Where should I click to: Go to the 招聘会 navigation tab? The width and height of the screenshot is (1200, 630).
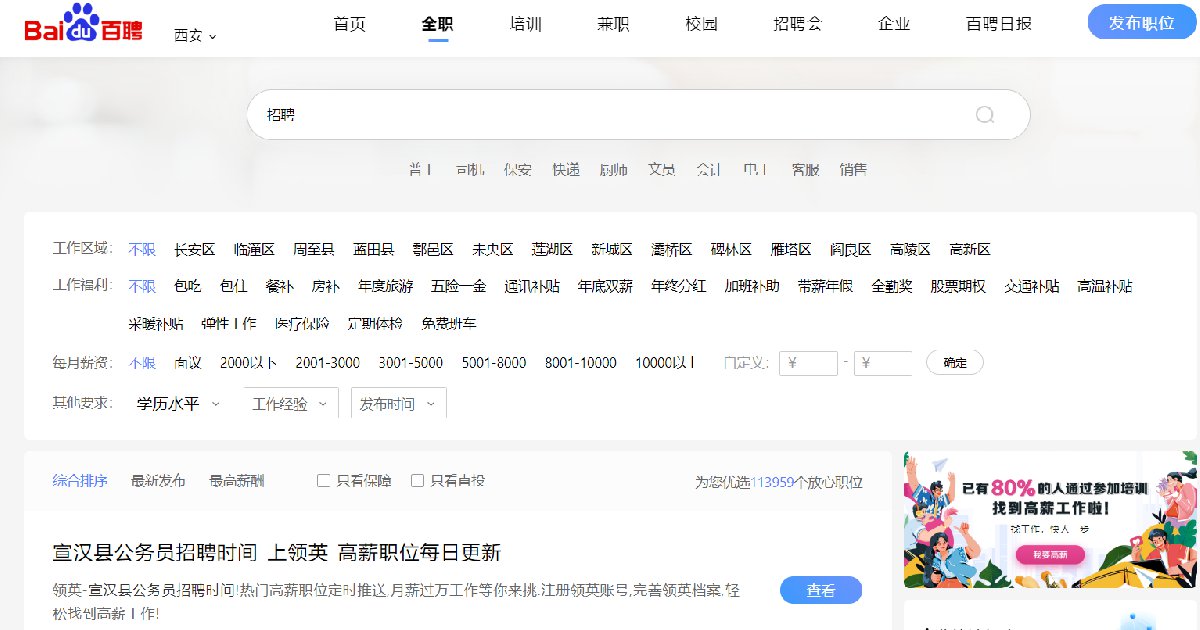point(797,24)
